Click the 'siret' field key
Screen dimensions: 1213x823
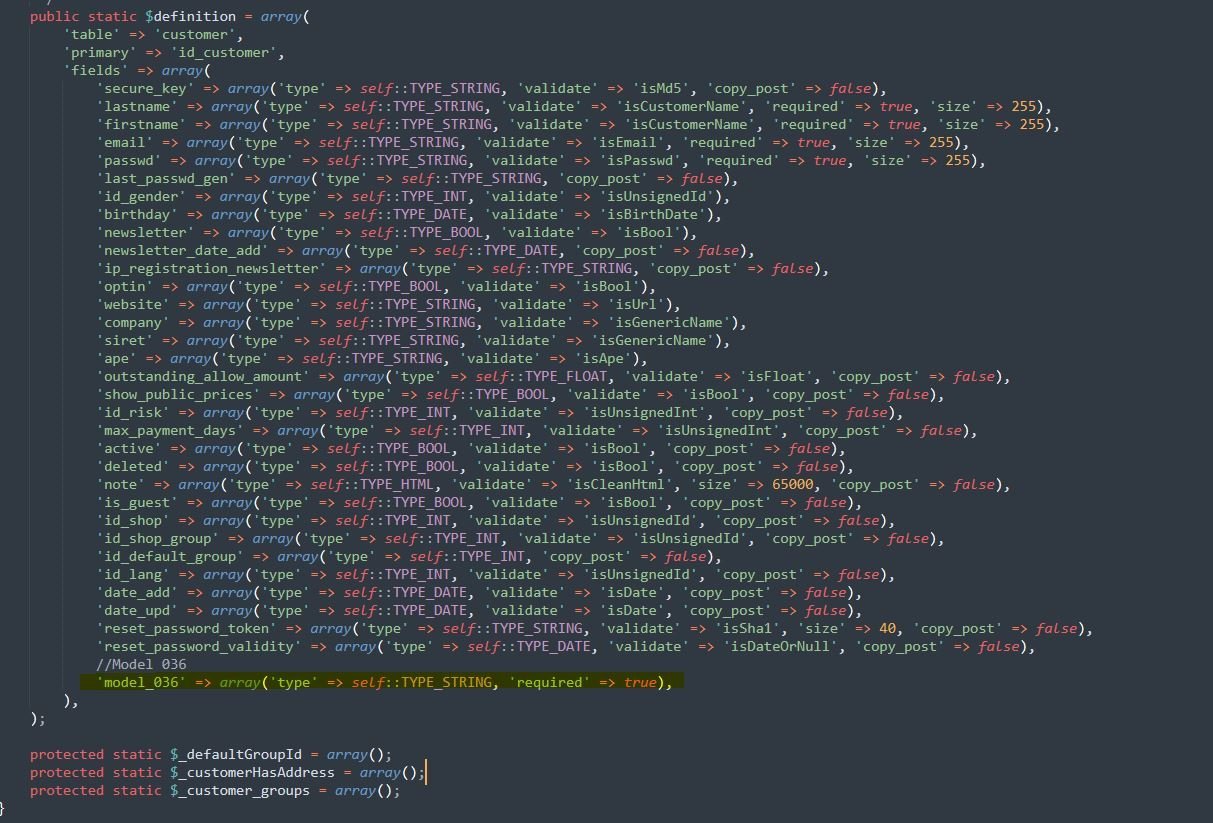(125, 340)
